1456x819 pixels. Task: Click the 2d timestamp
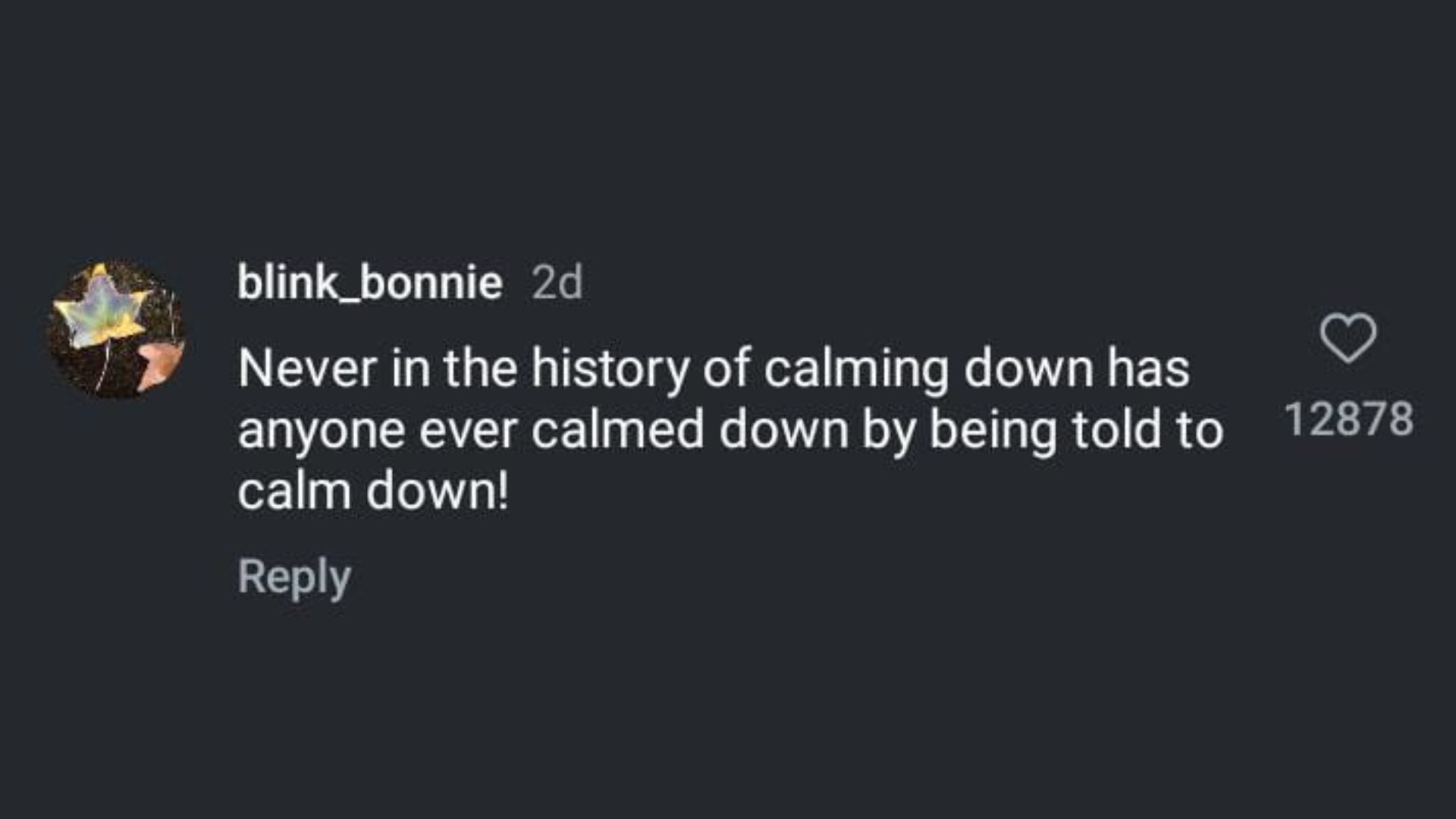(557, 284)
